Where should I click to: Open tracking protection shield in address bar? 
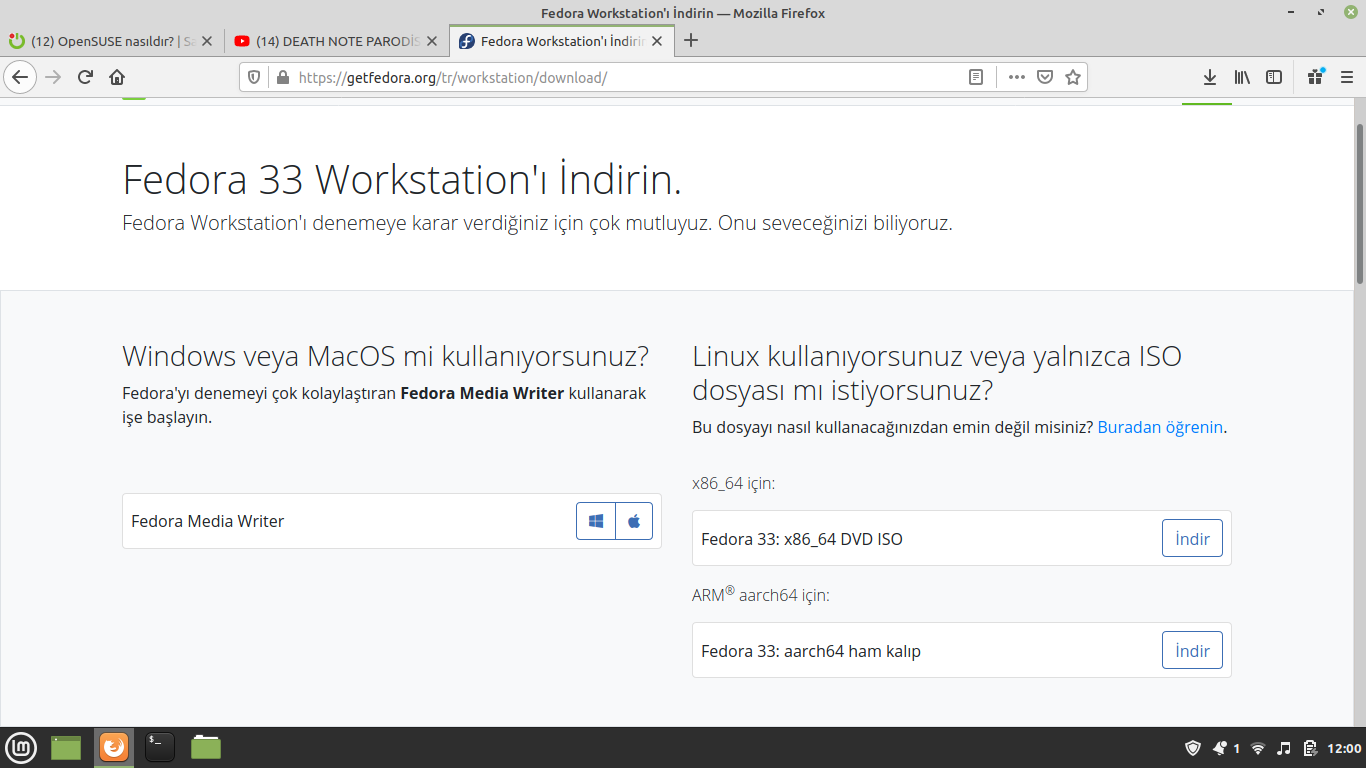coord(254,77)
